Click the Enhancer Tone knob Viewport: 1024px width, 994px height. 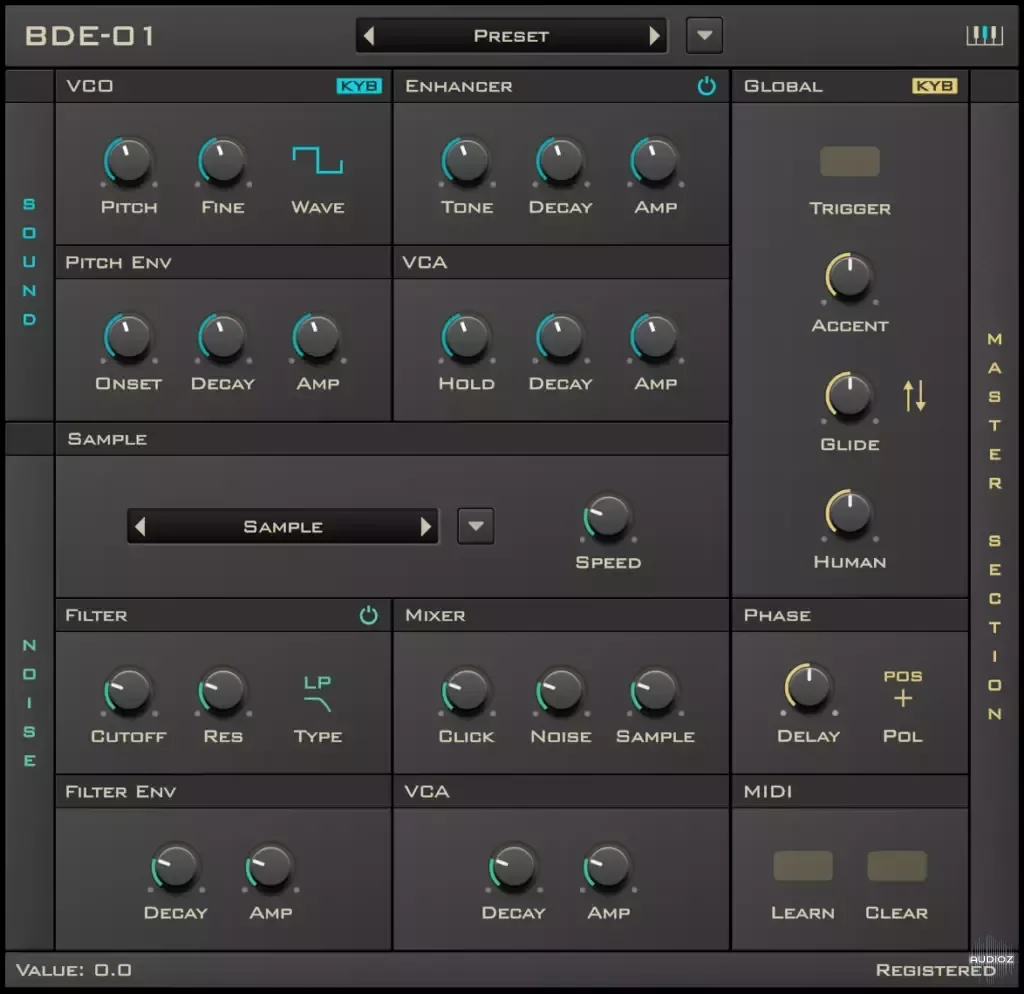(466, 161)
